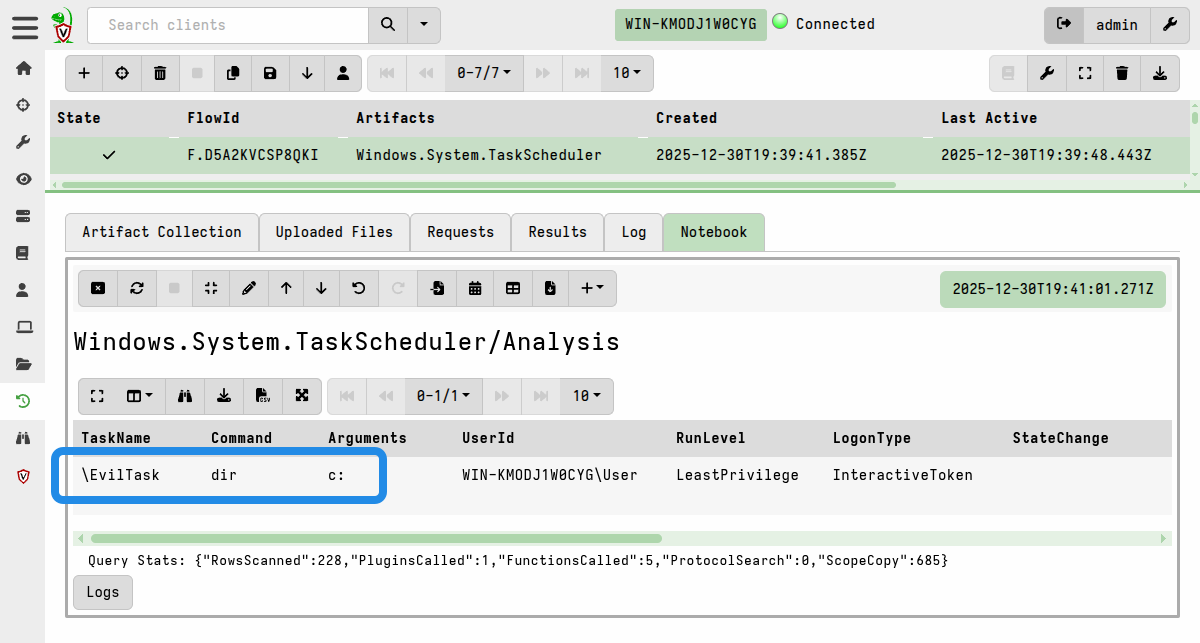
Task: Open the add cell plus dropdown
Action: (592, 288)
